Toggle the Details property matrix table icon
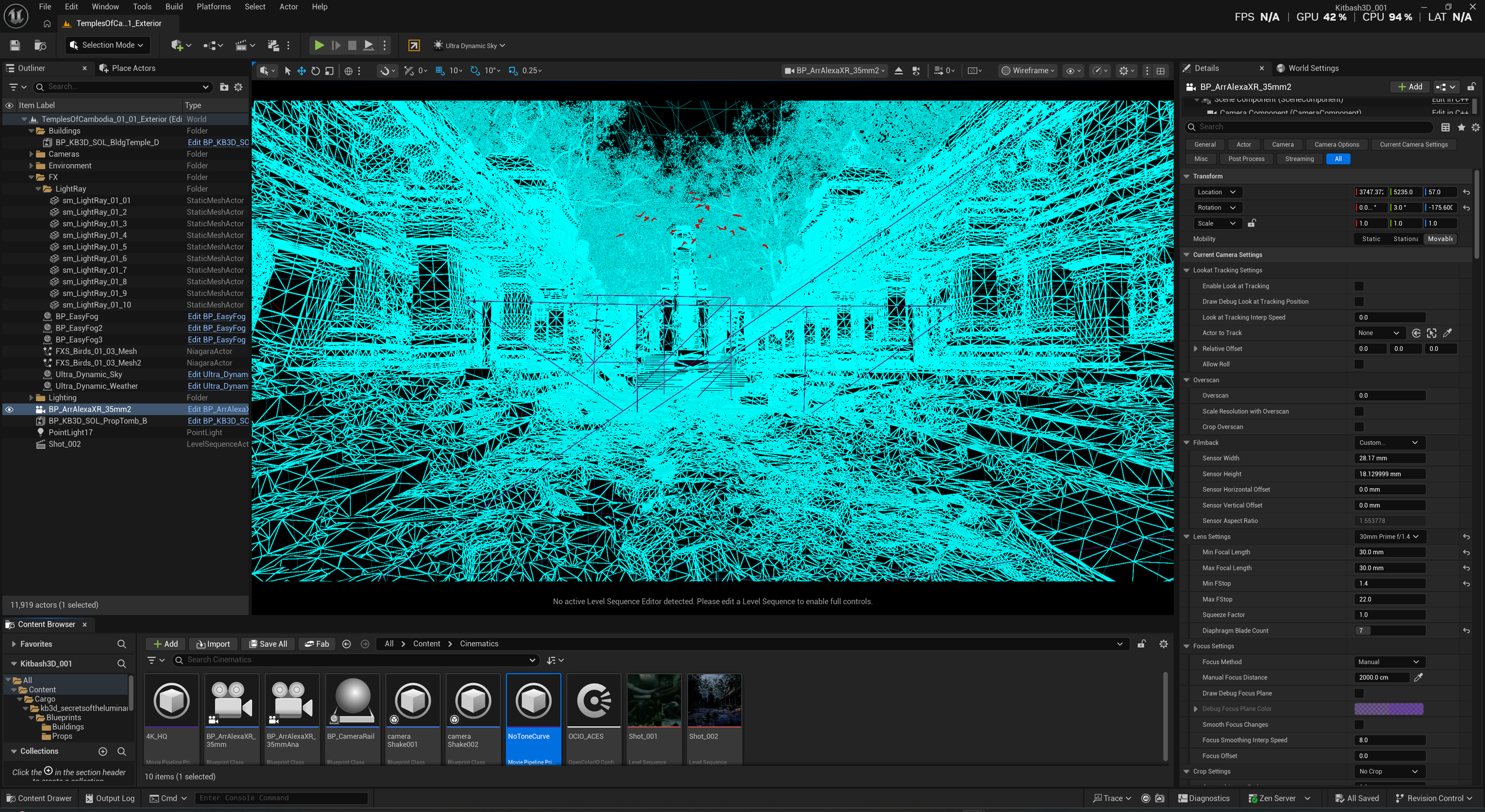Image resolution: width=1485 pixels, height=812 pixels. [1445, 127]
